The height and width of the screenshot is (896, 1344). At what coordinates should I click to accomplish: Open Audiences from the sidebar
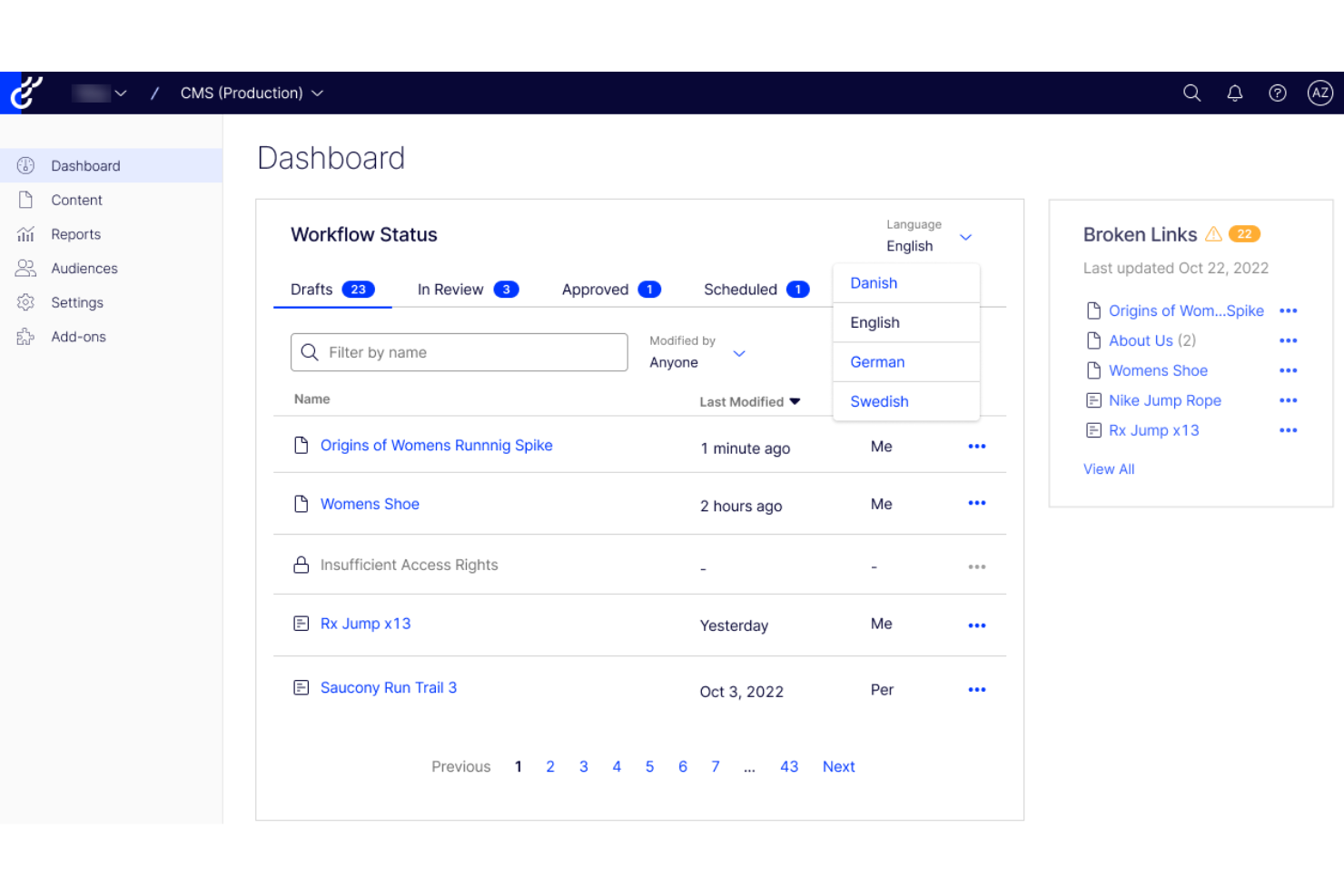coord(84,268)
